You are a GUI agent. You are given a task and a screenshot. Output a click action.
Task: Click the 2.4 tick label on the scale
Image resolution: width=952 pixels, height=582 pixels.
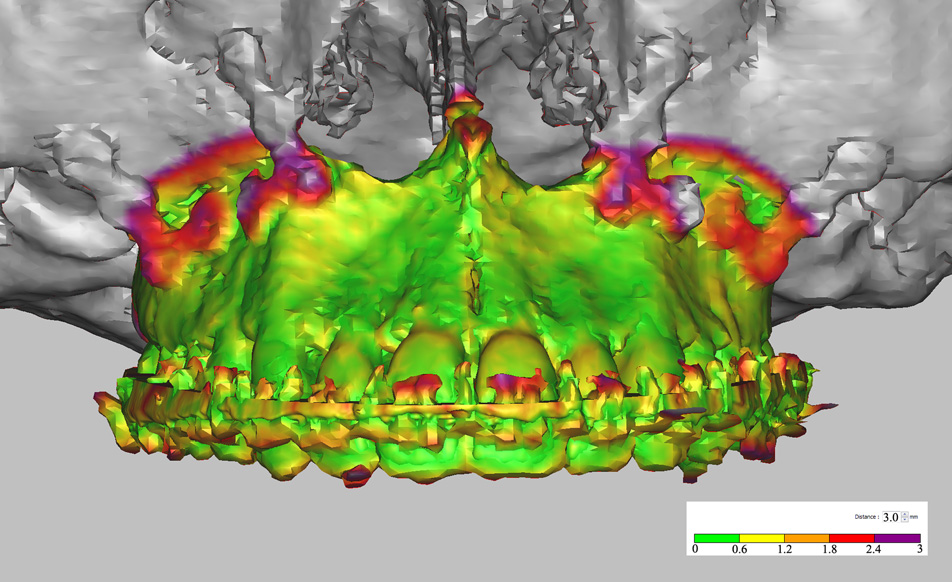[x=875, y=549]
